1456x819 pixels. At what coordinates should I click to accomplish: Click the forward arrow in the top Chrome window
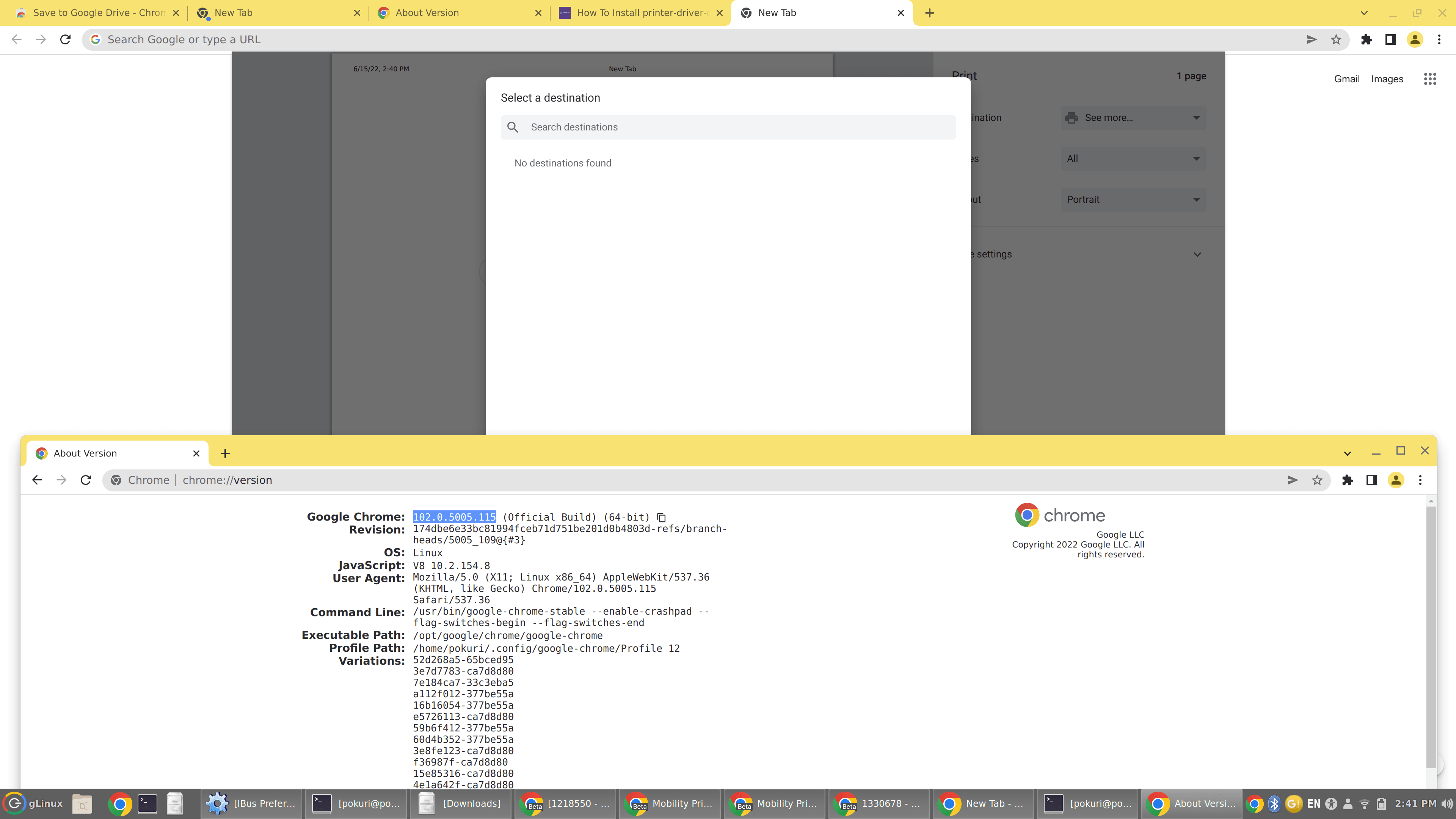41,39
